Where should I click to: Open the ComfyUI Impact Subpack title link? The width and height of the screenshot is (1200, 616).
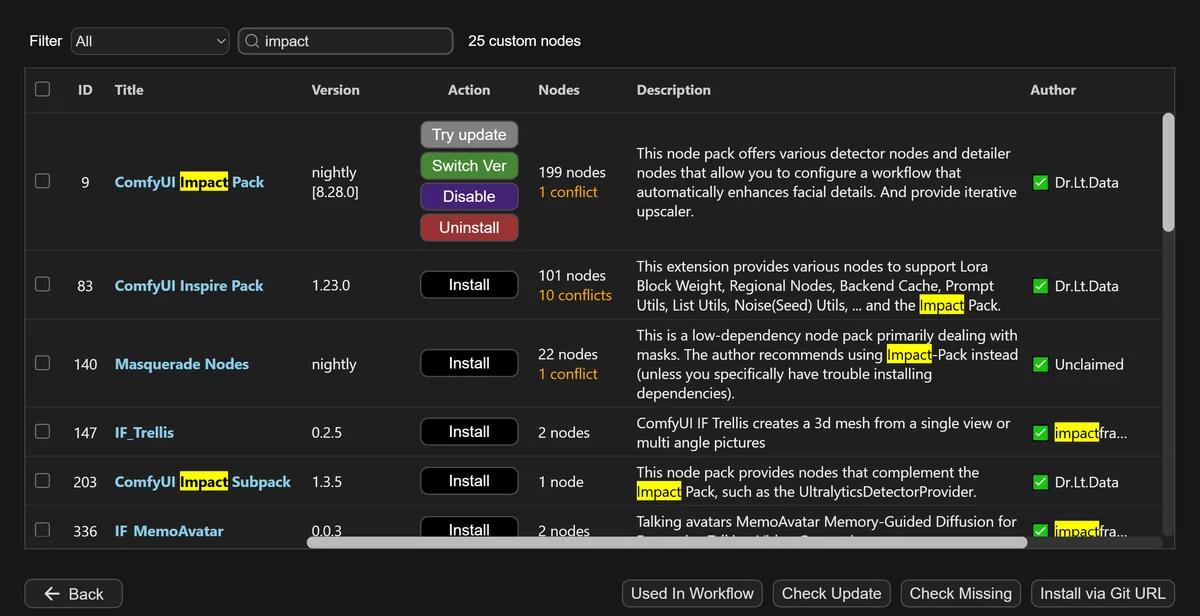point(203,481)
